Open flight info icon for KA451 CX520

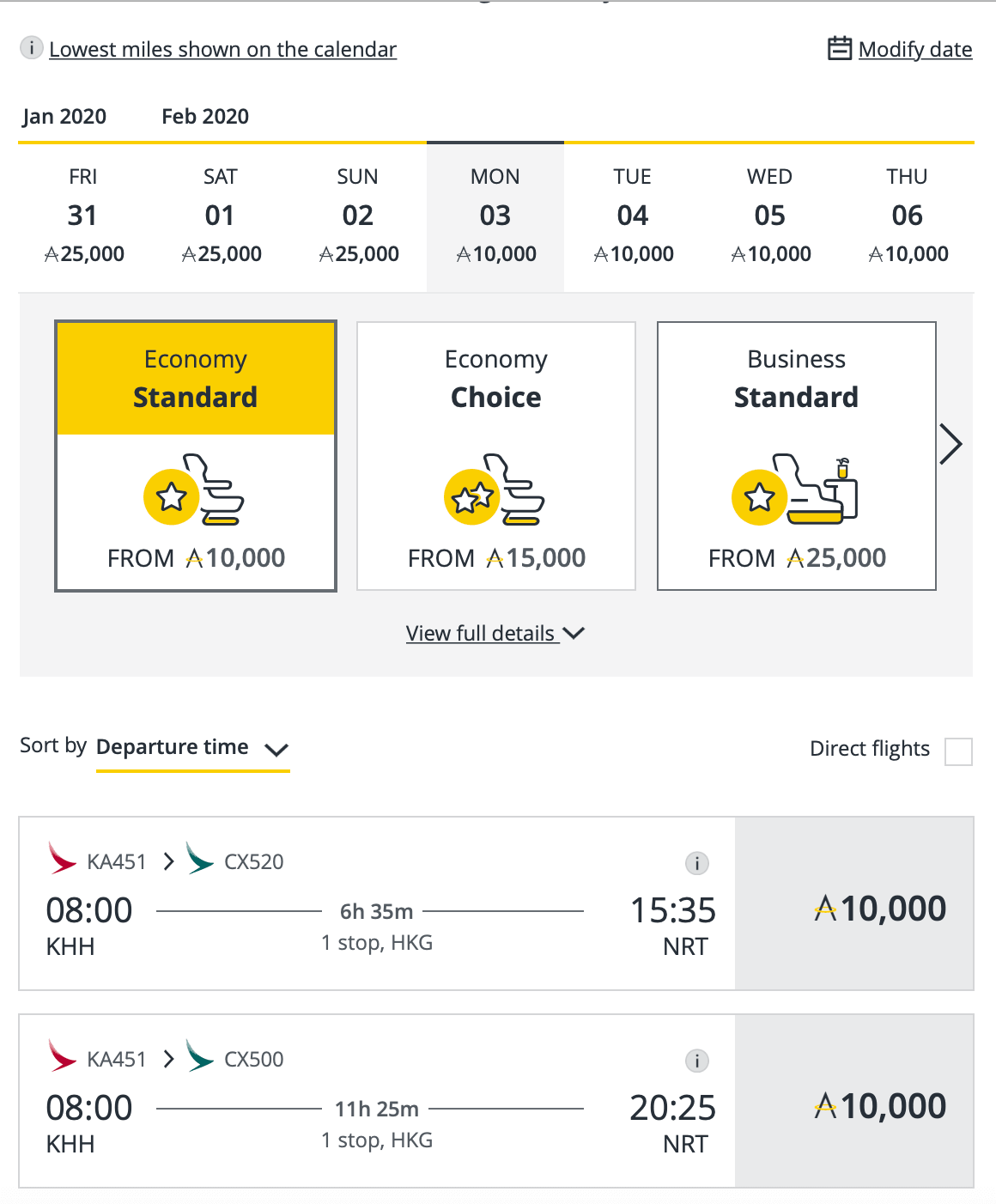pyautogui.click(x=696, y=863)
